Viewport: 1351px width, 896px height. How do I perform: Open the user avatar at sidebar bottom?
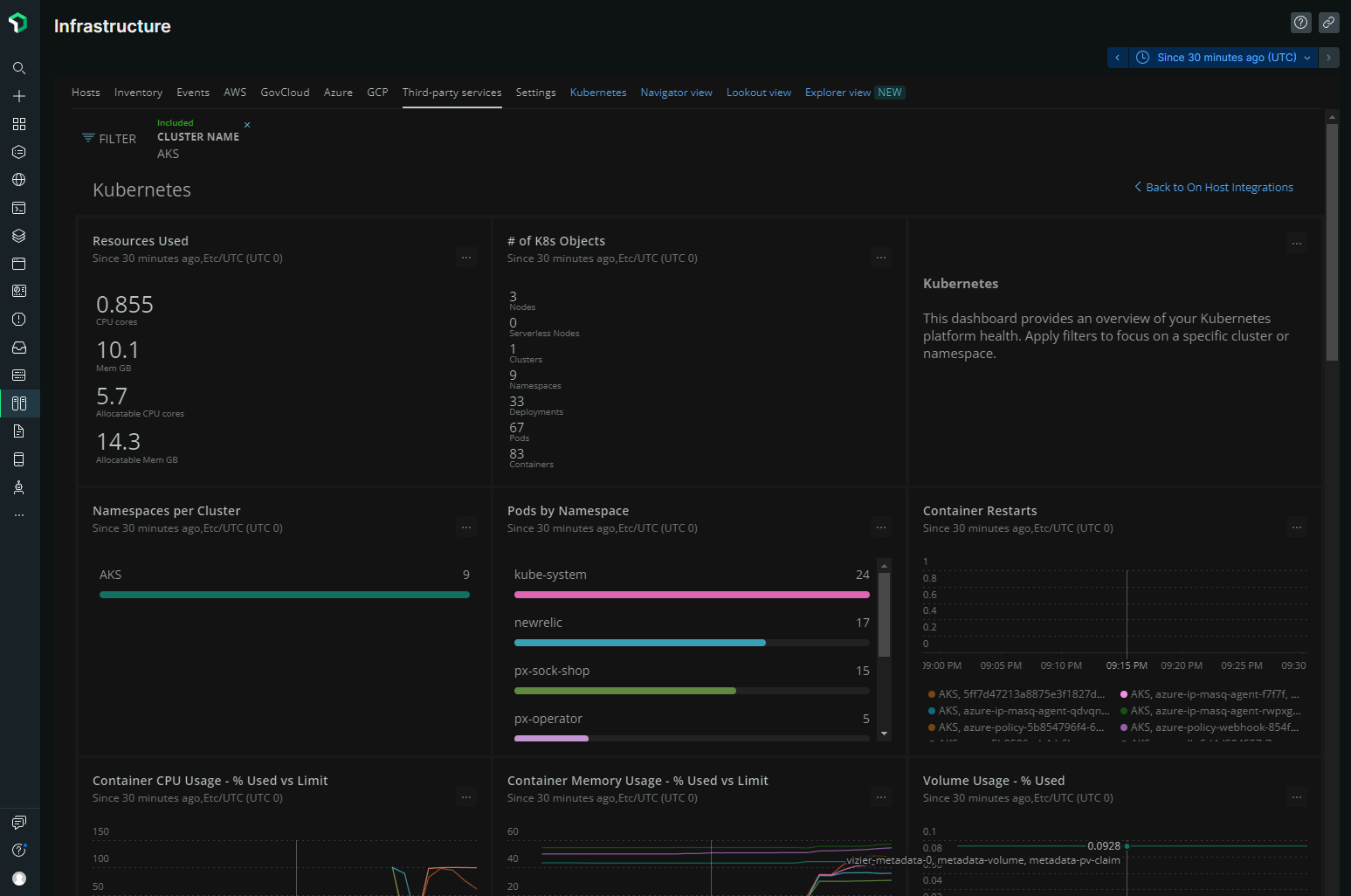pos(19,879)
